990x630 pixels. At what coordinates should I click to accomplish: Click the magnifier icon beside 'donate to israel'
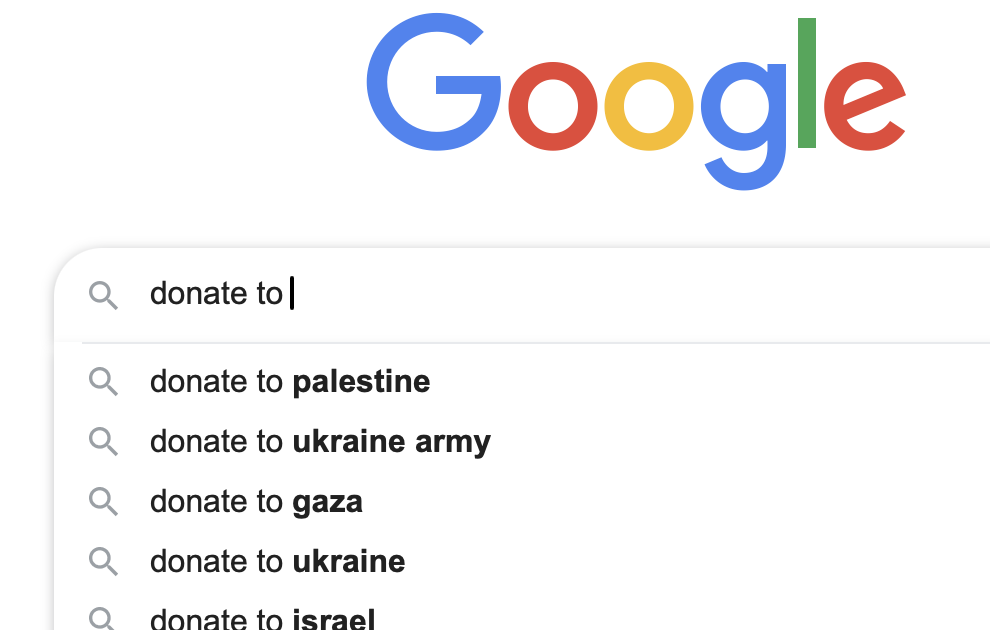[103, 619]
